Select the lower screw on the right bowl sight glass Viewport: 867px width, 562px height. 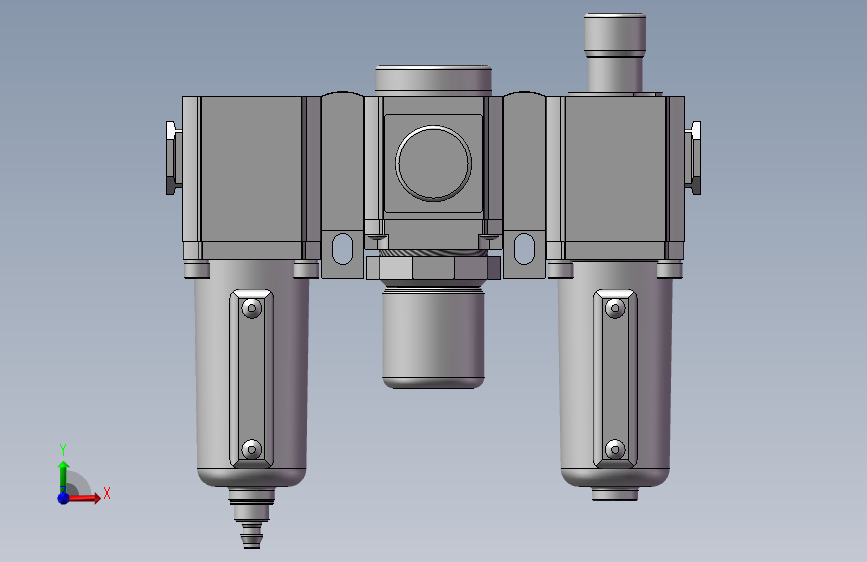tap(615, 449)
